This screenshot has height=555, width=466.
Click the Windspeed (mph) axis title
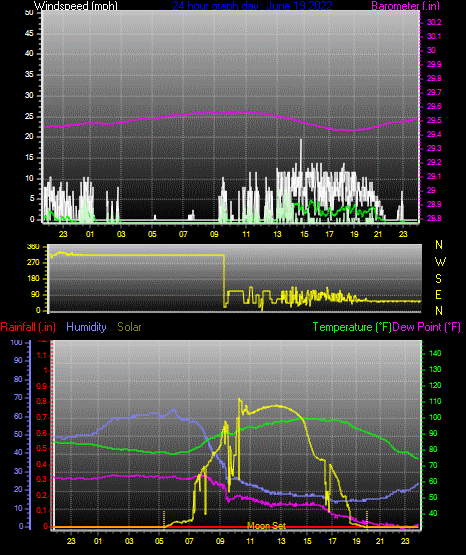coord(75,5)
